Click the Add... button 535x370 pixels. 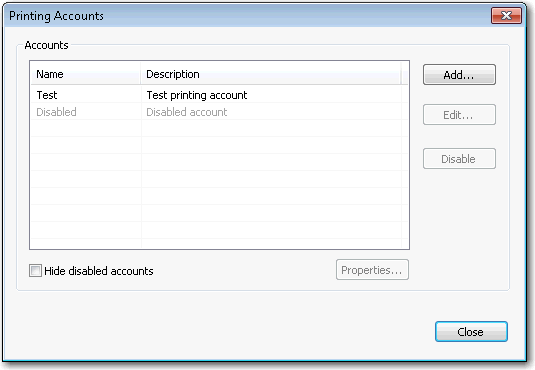459,74
